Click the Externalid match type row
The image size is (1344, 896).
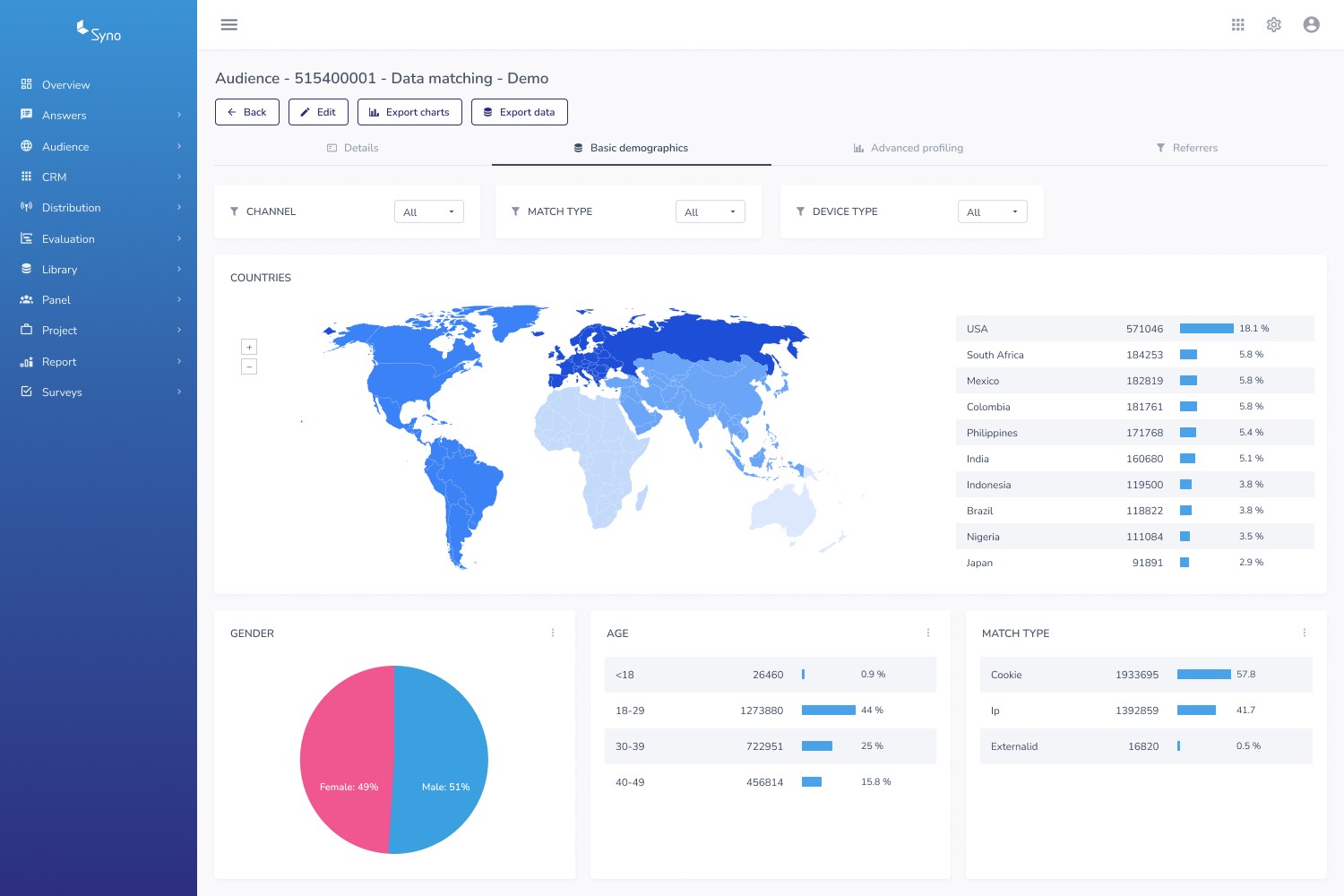[1146, 746]
